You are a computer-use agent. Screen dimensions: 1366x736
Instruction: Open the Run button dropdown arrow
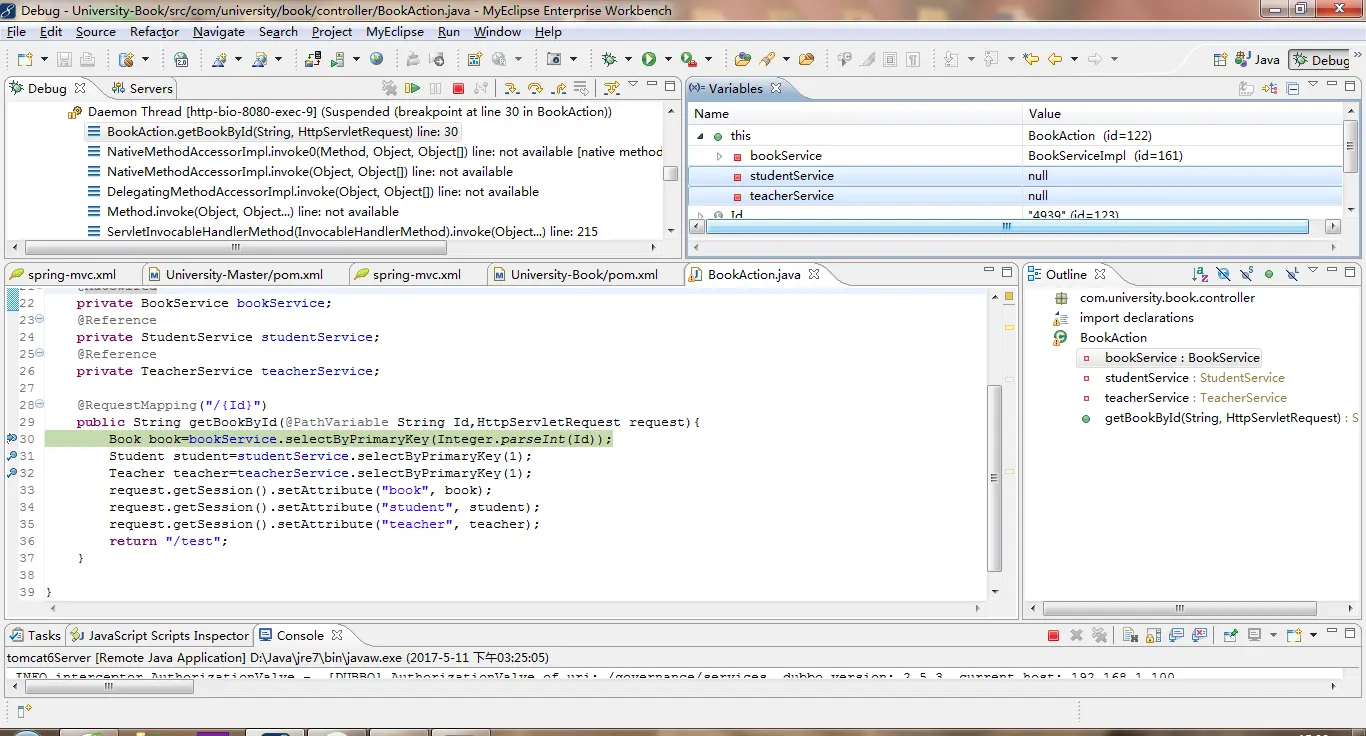(666, 60)
